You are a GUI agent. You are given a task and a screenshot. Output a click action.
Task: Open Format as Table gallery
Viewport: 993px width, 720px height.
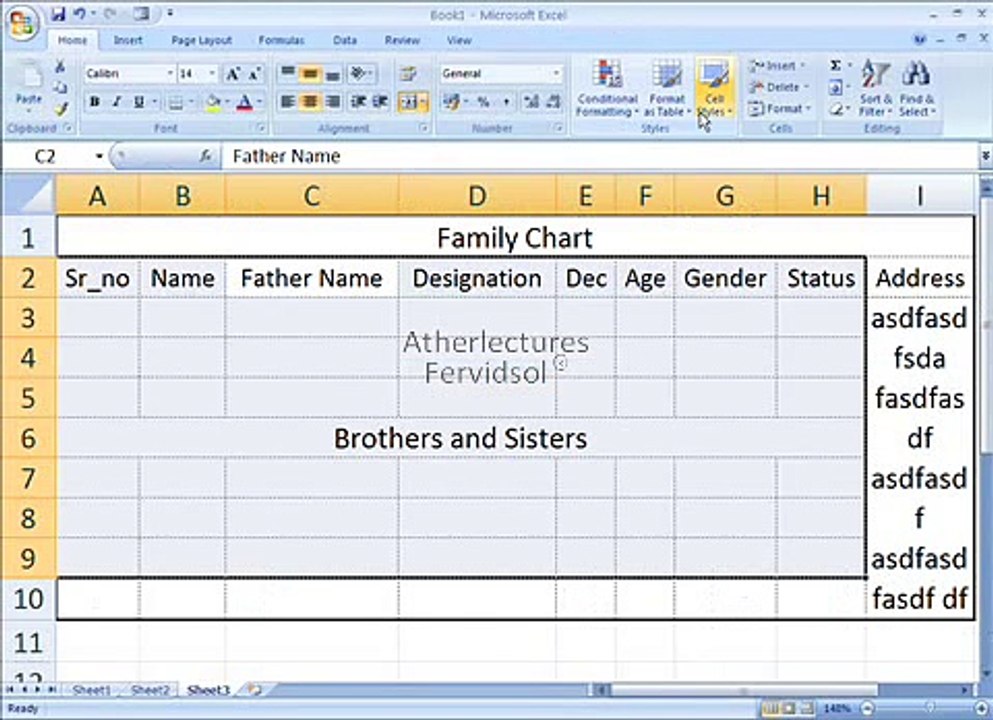click(x=667, y=89)
